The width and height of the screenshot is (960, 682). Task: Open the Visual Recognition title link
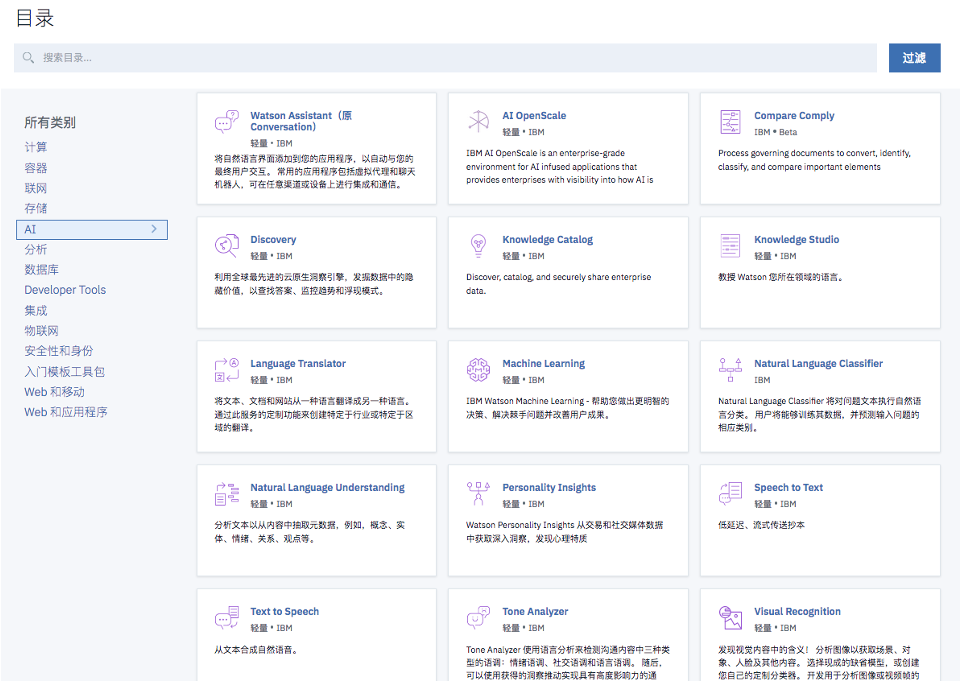(x=797, y=612)
